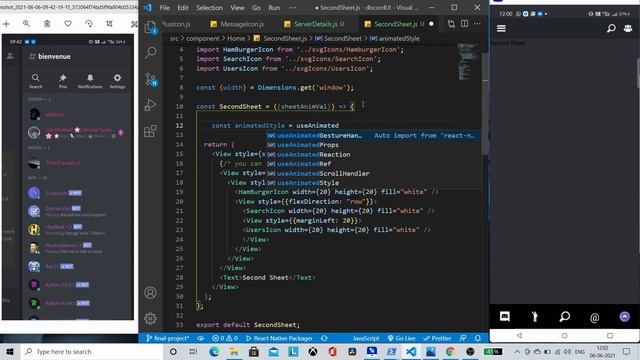The width and height of the screenshot is (640, 360).
Task: Open the Selection menu
Action: click(209, 8)
